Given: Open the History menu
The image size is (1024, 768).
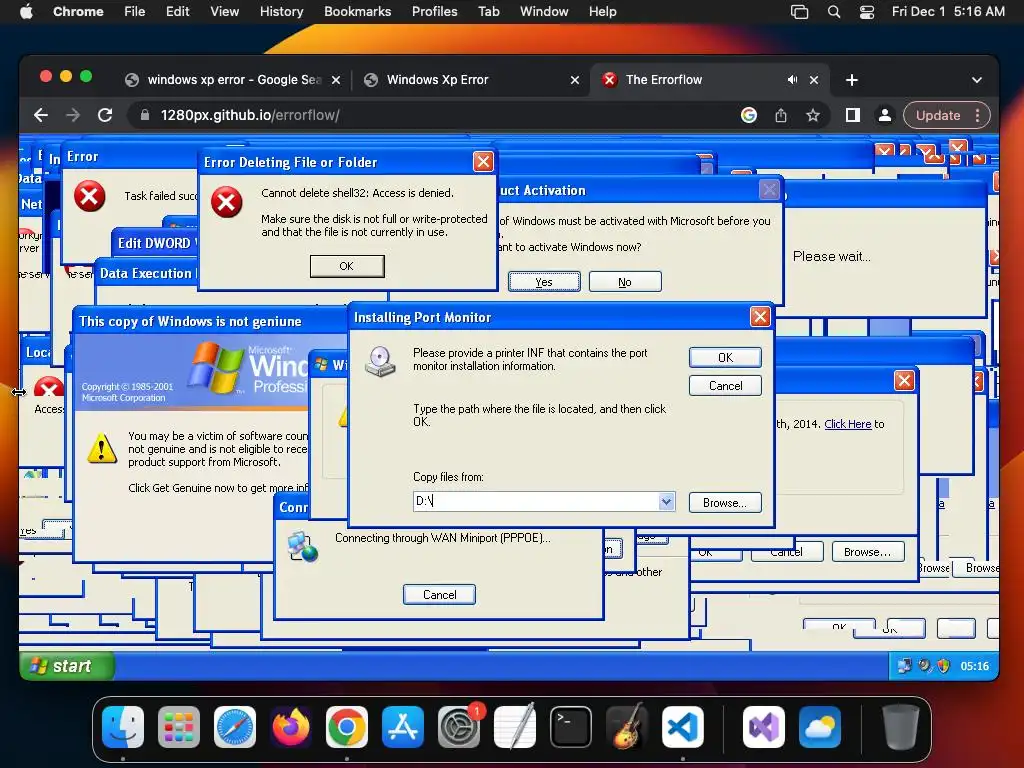Looking at the screenshot, I should 281,12.
